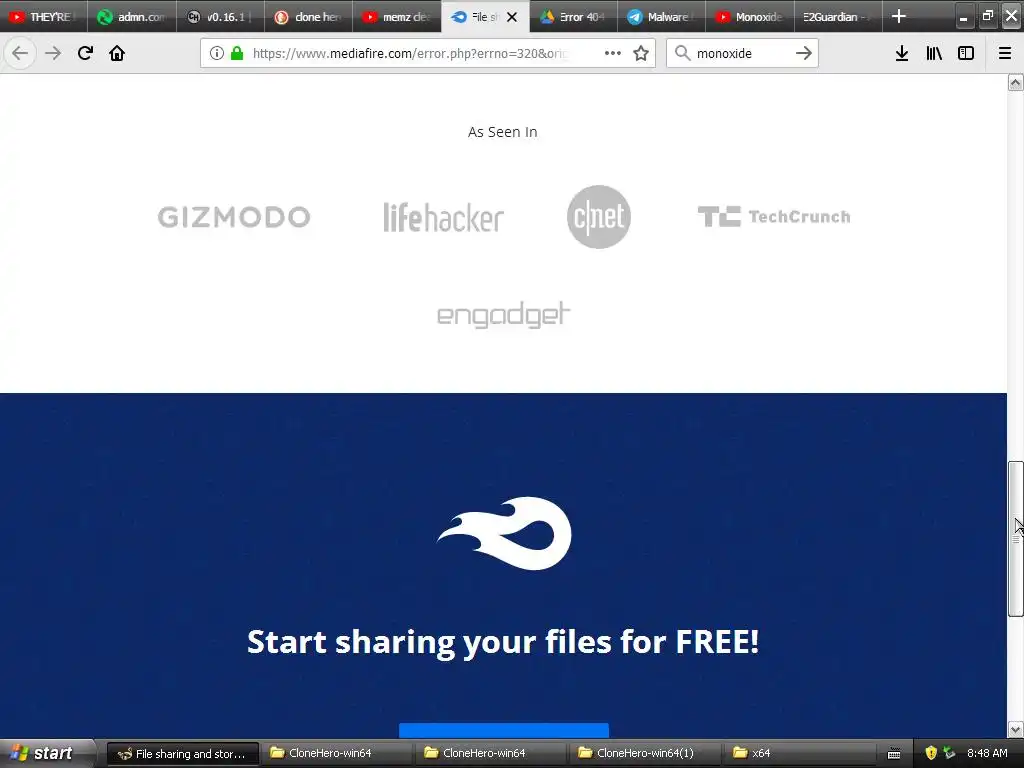Switch to the memz YouTube tab
Image resolution: width=1024 pixels, height=768 pixels.
396,17
